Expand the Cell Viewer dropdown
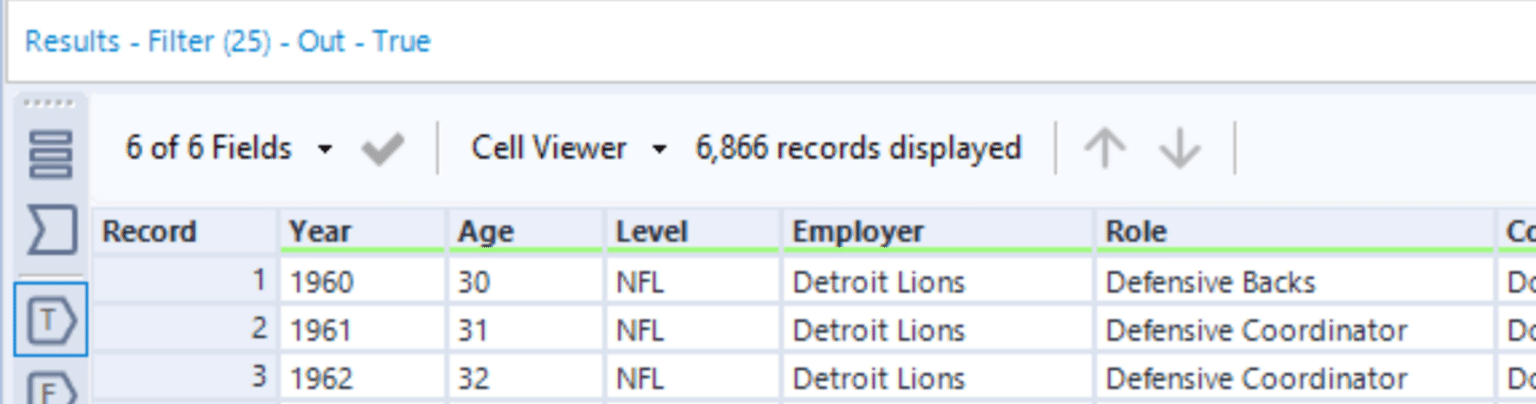This screenshot has width=1536, height=404. coord(568,149)
